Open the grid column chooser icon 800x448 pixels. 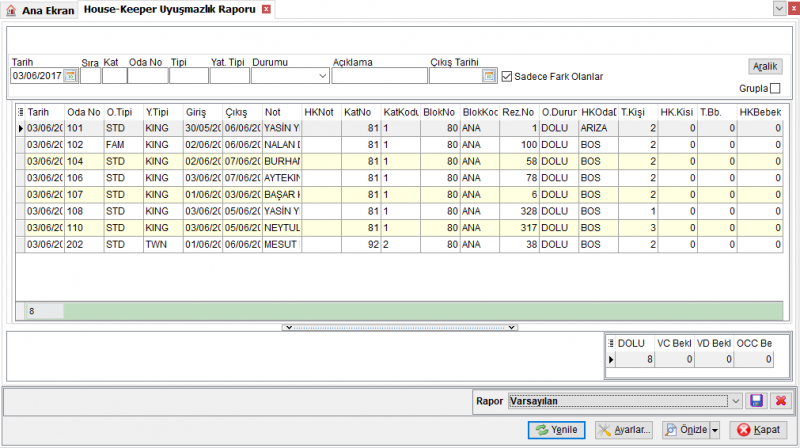(20, 112)
